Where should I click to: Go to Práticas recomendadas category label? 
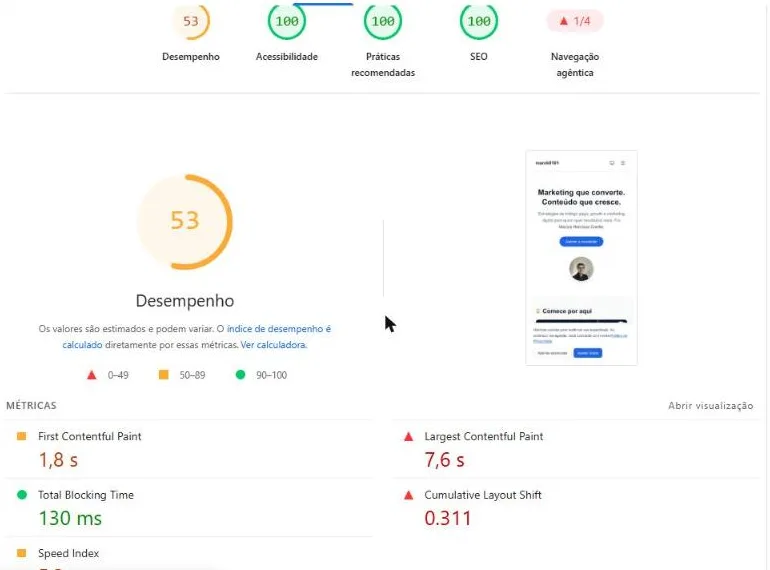(383, 64)
